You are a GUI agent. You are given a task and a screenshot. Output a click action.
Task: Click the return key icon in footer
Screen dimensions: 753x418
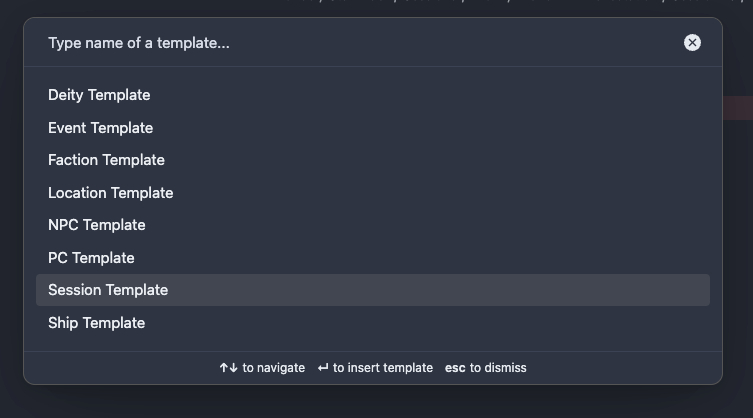[323, 368]
